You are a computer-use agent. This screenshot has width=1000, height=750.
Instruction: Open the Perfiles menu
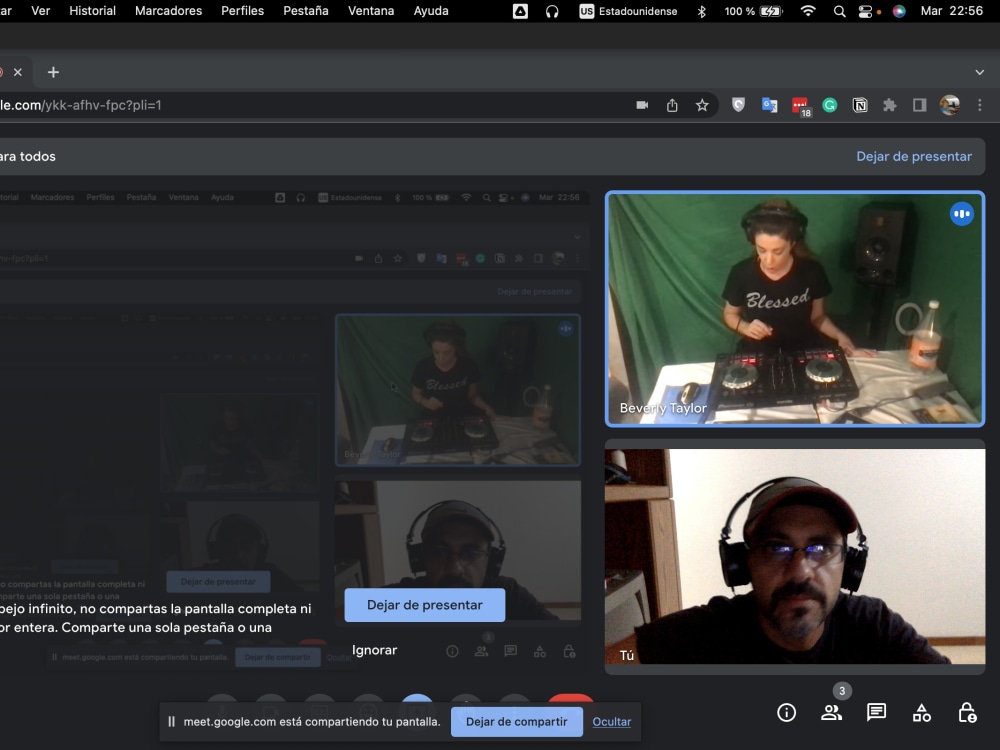(x=242, y=11)
